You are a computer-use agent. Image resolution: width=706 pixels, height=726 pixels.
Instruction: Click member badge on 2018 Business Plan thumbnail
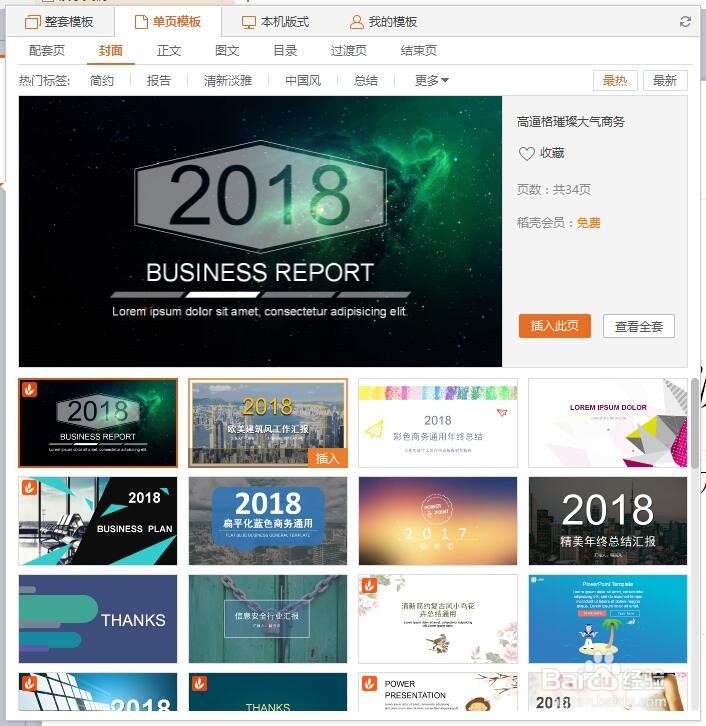click(29, 487)
